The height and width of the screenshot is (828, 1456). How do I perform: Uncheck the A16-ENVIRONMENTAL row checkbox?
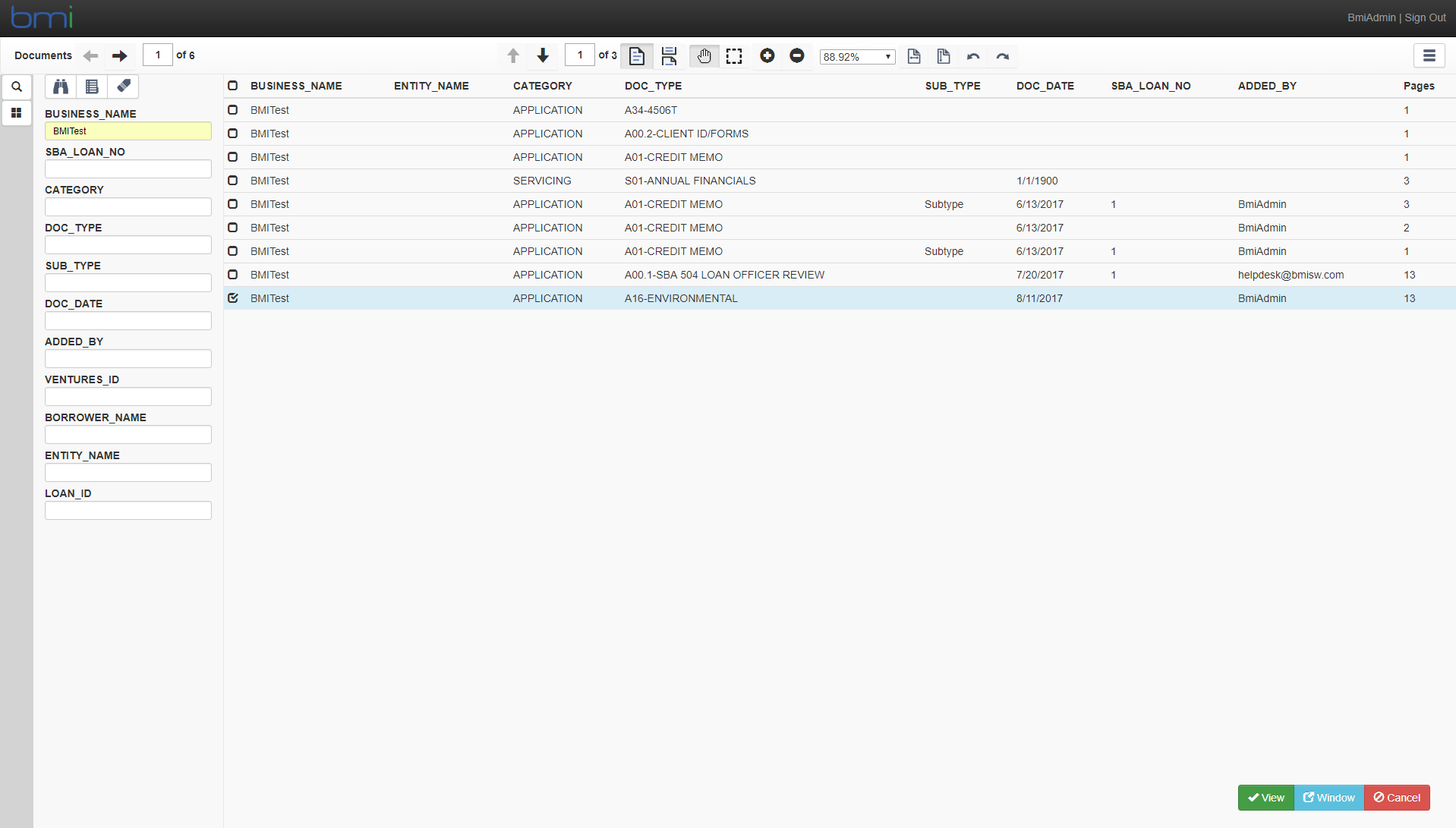point(233,298)
